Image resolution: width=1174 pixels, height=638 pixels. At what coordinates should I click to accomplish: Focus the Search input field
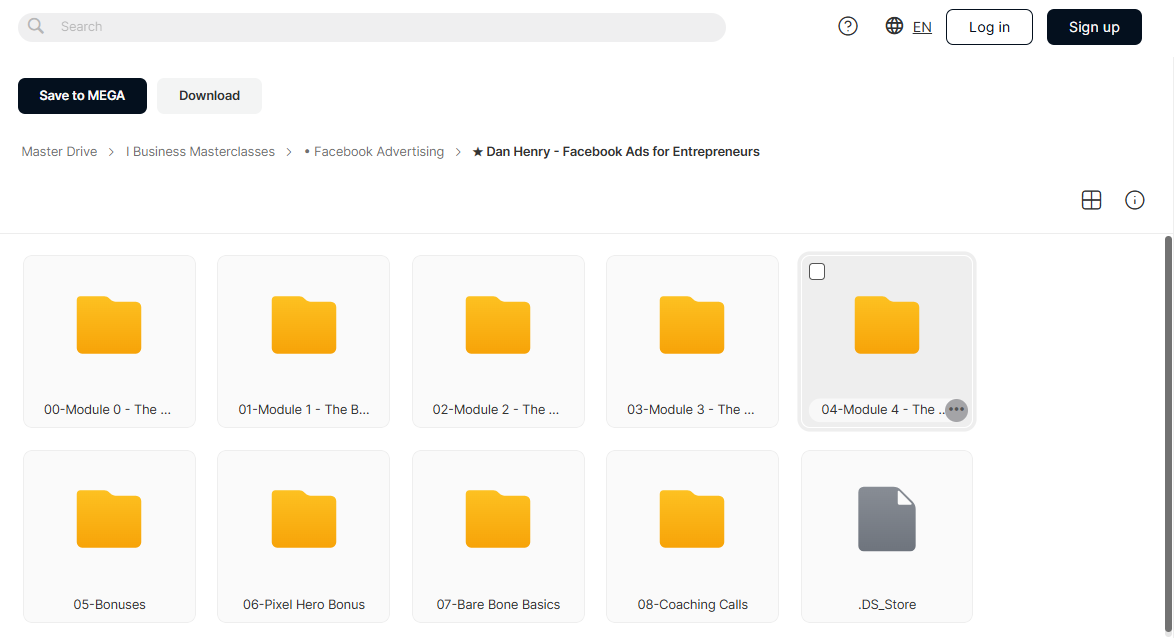click(372, 27)
